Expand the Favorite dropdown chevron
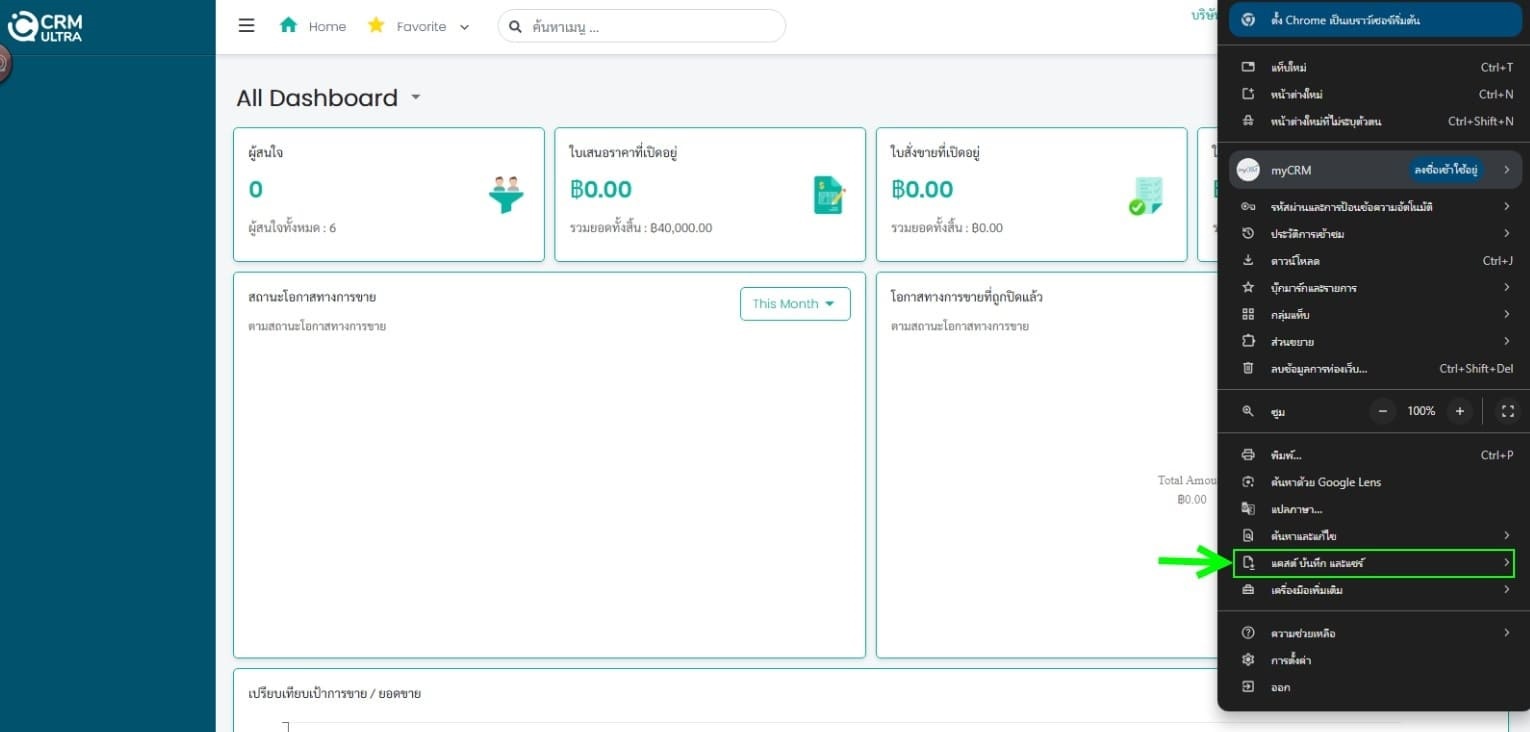 pyautogui.click(x=464, y=27)
